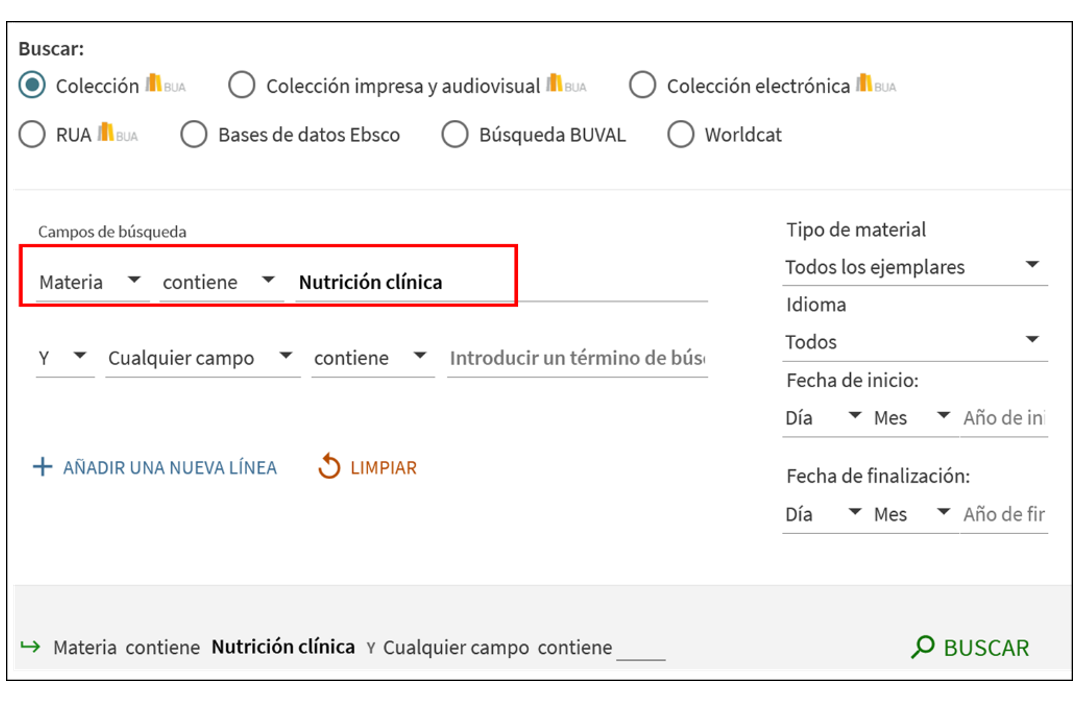This screenshot has width=1087, height=704.
Task: Choose the Worldcat search option
Action: pos(681,134)
